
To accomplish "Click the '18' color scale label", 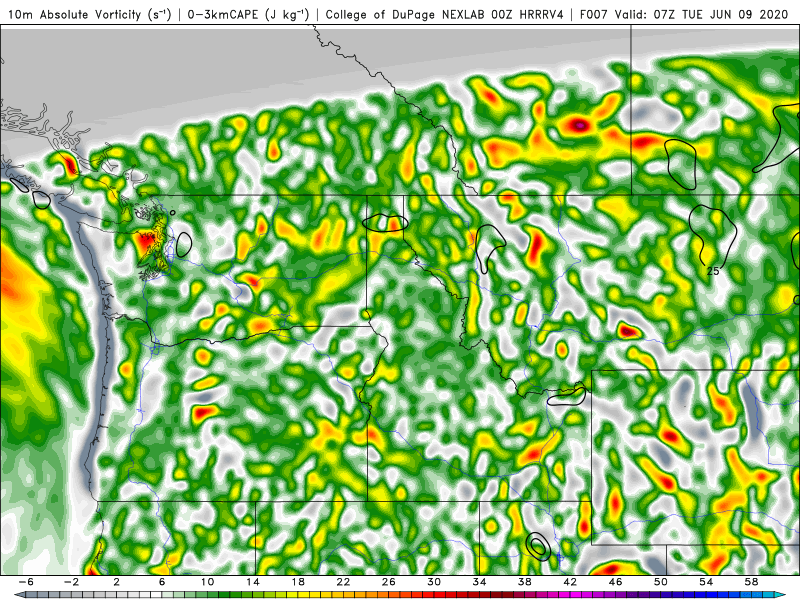I will point(298,582).
